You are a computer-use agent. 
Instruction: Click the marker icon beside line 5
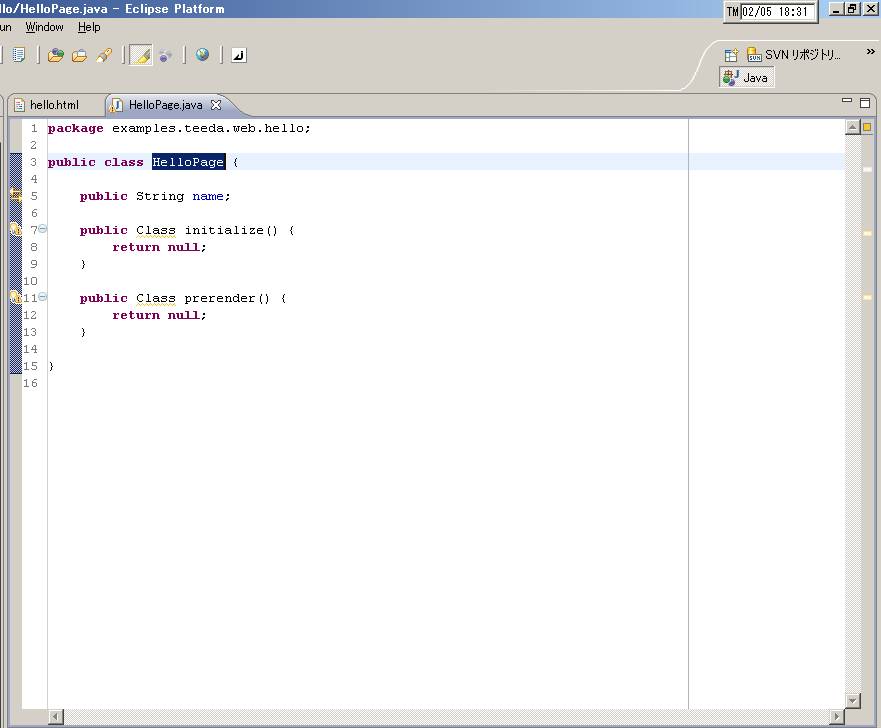point(15,196)
